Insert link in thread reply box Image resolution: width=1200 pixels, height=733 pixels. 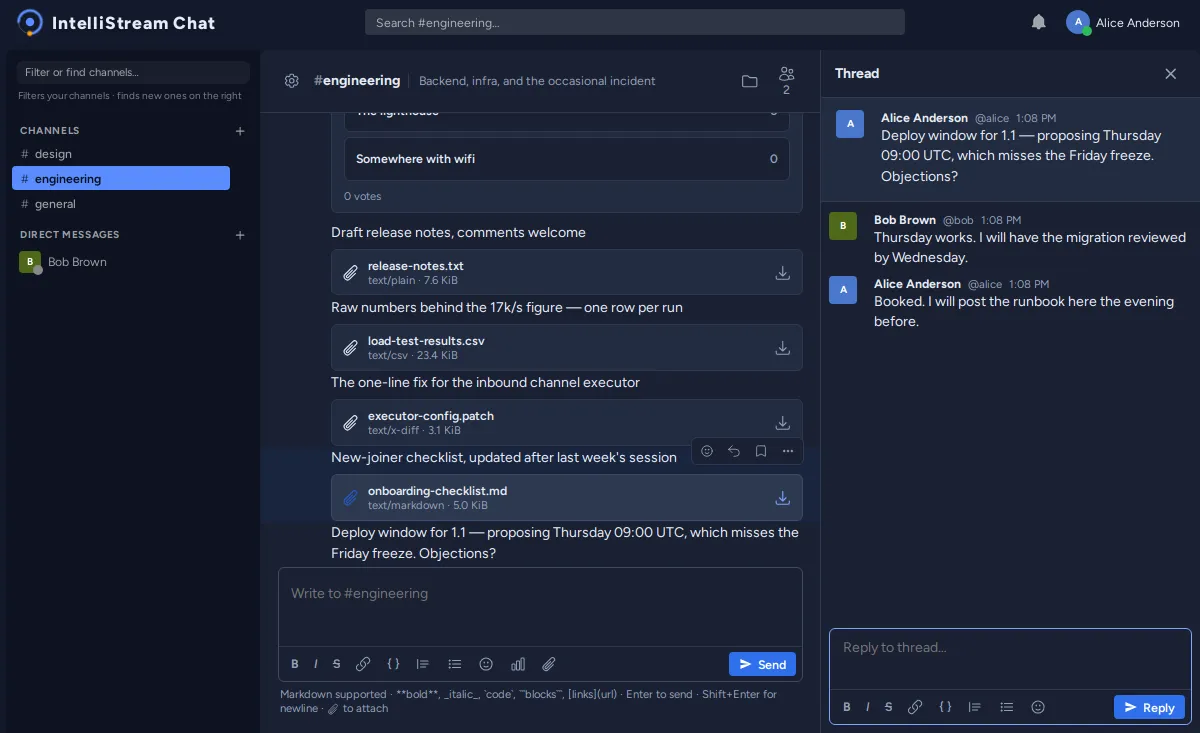pyautogui.click(x=915, y=707)
